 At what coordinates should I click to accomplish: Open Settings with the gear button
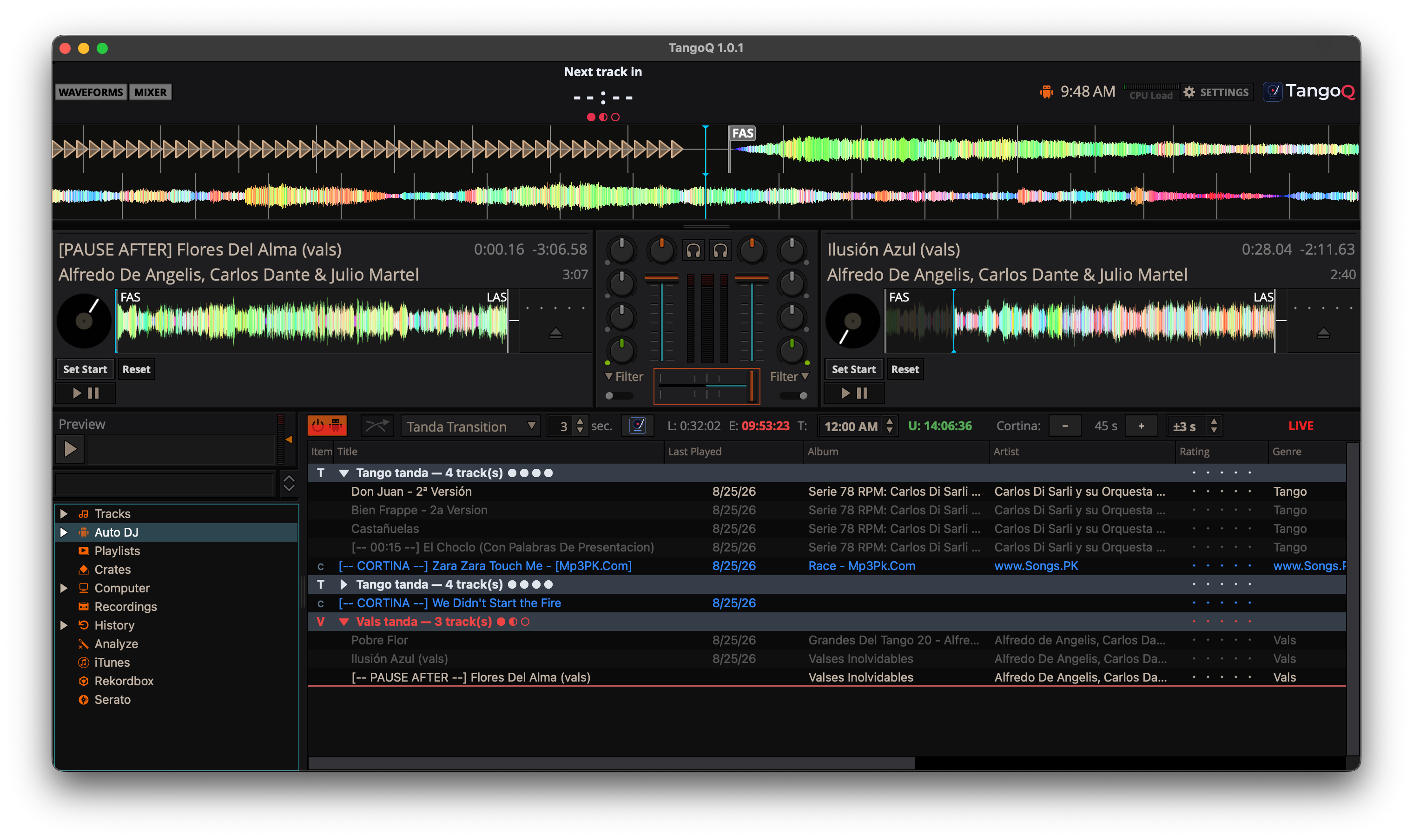pos(1216,92)
